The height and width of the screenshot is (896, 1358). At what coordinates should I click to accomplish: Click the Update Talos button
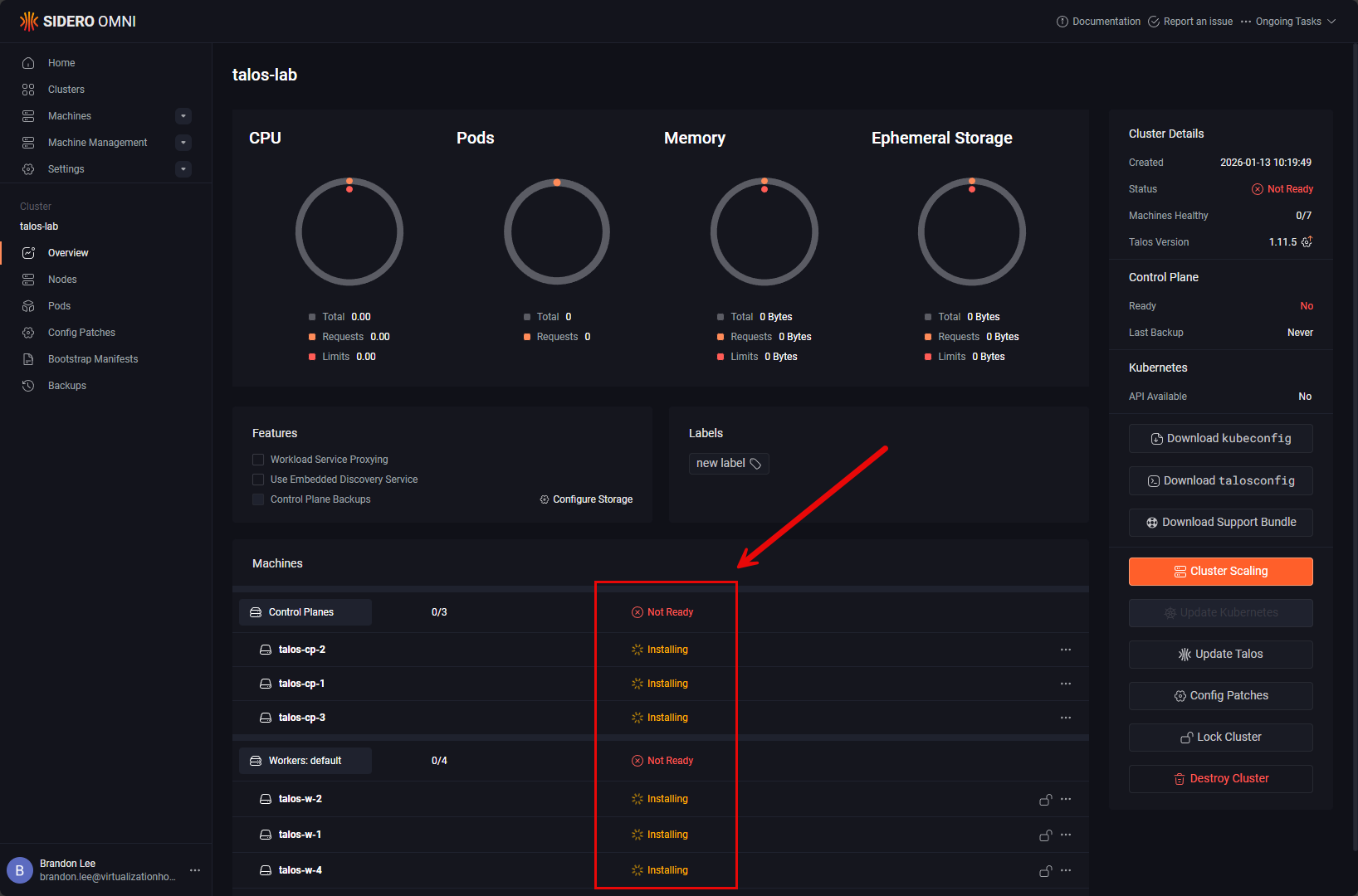coord(1221,655)
